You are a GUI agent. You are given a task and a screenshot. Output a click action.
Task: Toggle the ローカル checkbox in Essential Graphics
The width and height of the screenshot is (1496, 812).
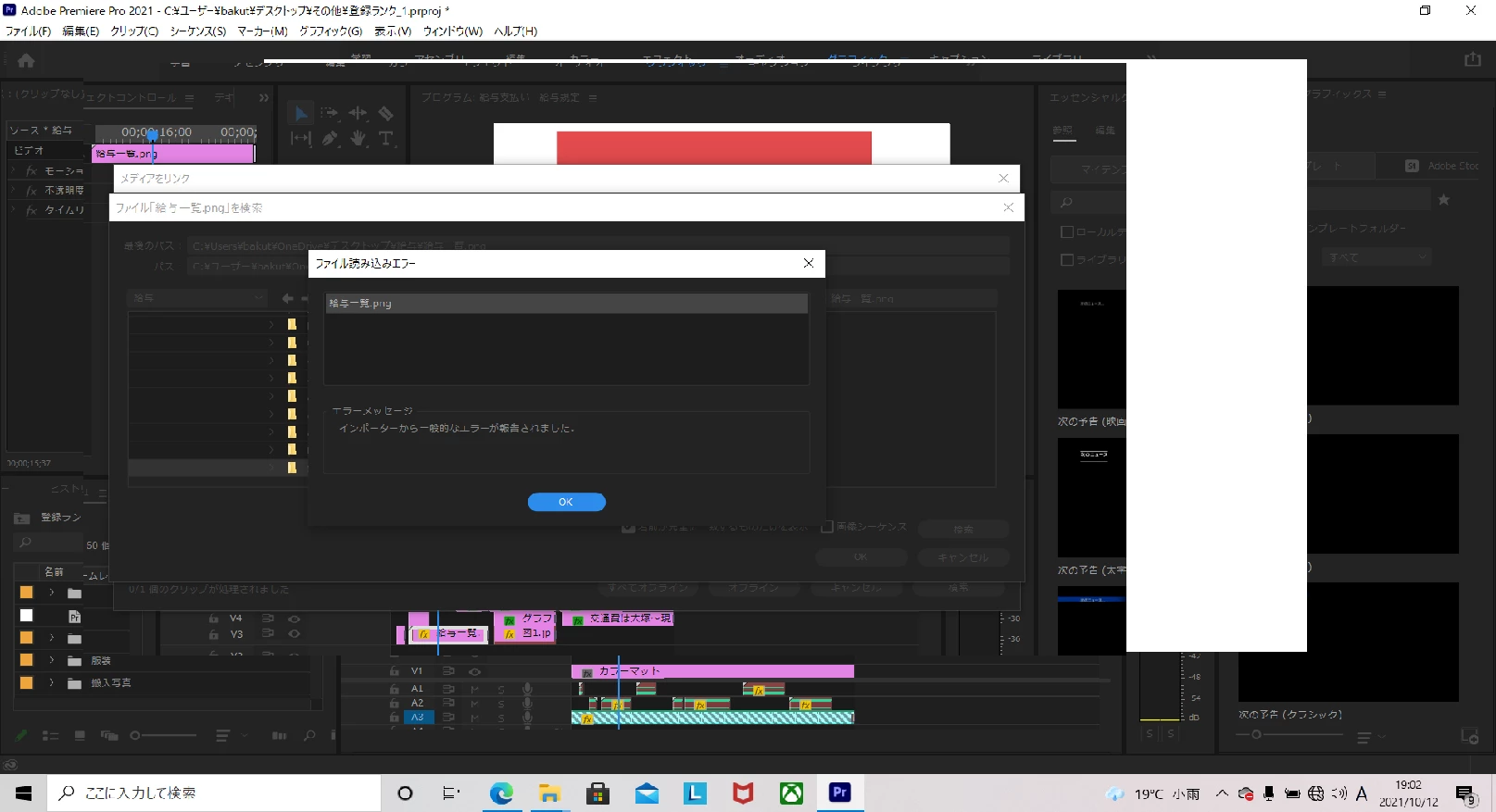point(1067,231)
